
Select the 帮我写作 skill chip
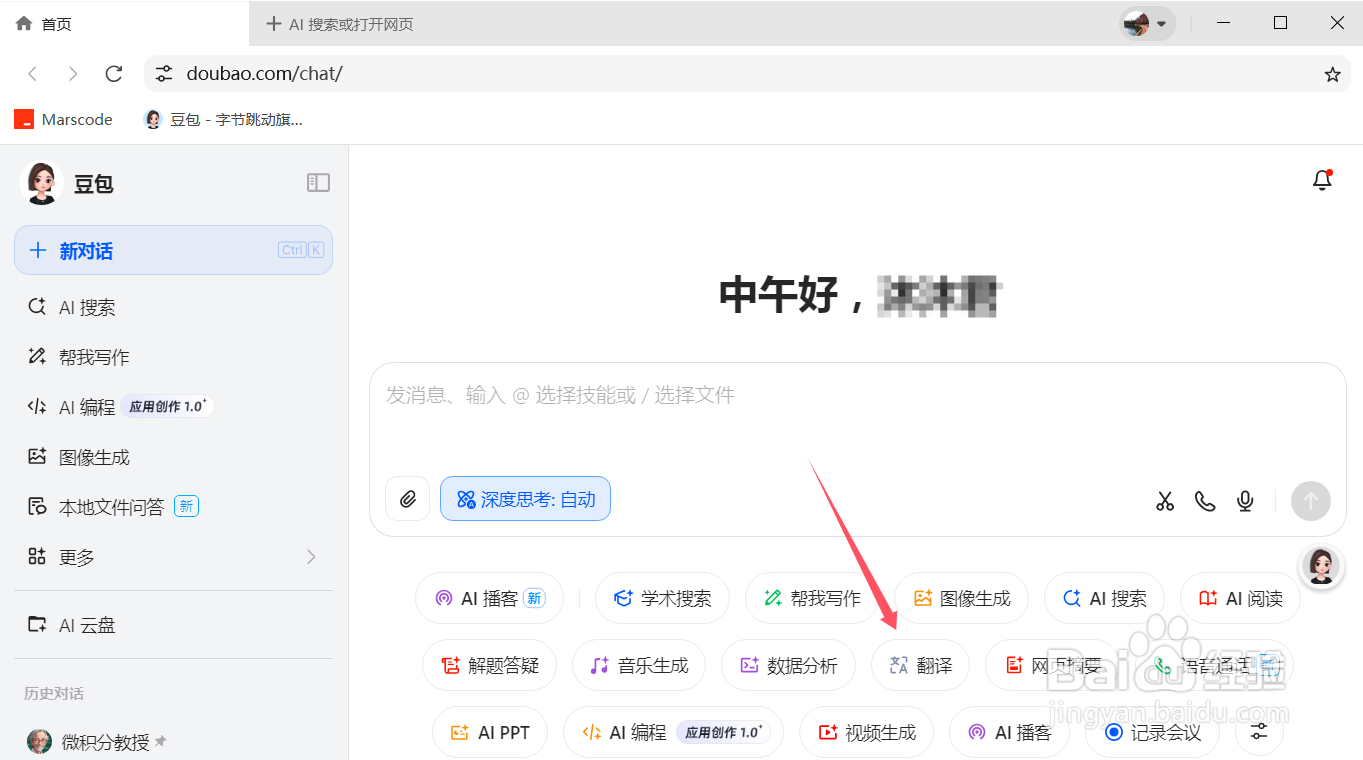[x=812, y=599]
